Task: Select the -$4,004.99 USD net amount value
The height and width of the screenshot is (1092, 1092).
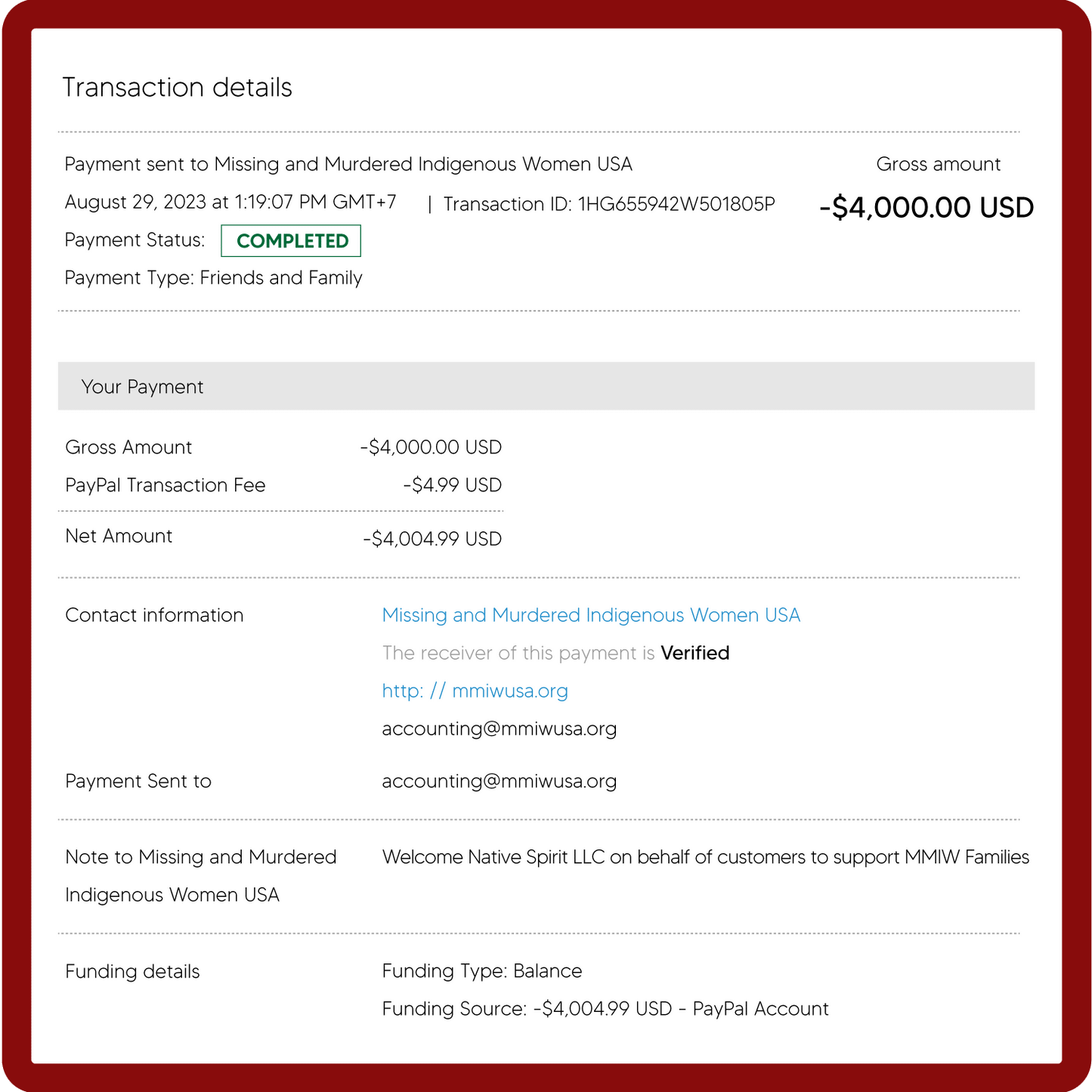Action: (x=432, y=539)
